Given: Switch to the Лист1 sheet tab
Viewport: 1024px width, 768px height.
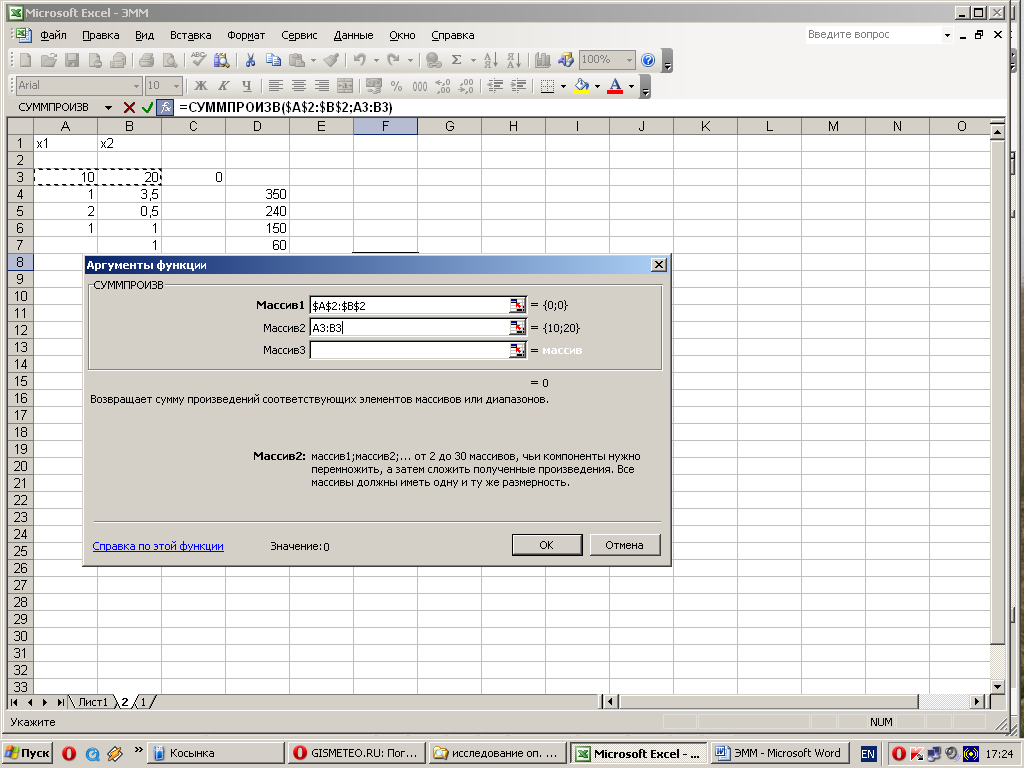Looking at the screenshot, I should 93,702.
